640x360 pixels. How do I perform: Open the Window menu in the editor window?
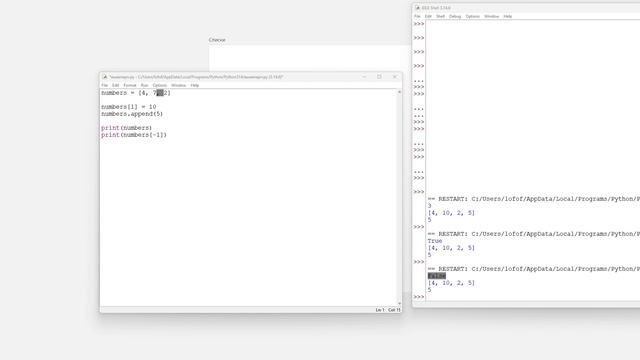click(x=178, y=85)
